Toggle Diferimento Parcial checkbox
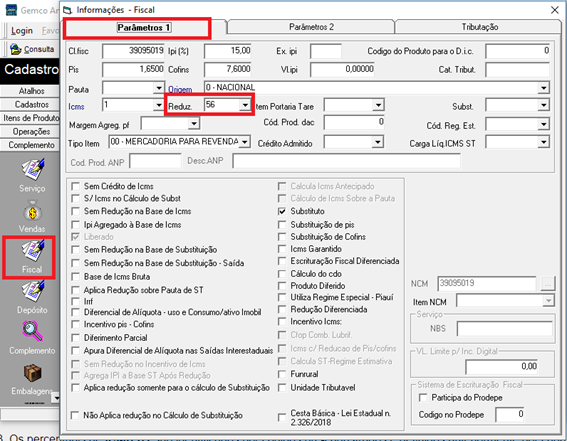Viewport: 567px width, 441px height. (x=75, y=338)
